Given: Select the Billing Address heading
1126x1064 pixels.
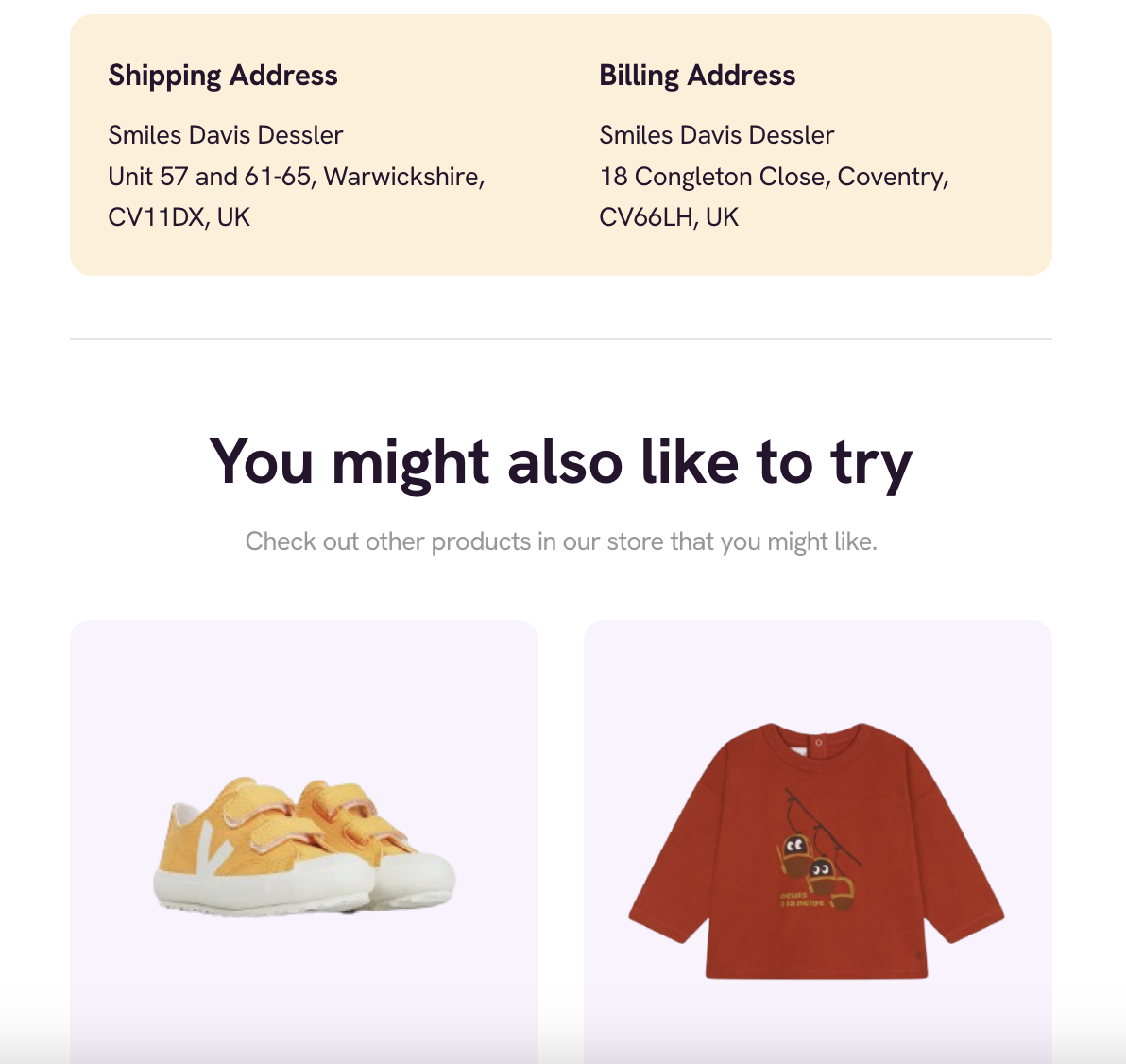Looking at the screenshot, I should point(697,76).
